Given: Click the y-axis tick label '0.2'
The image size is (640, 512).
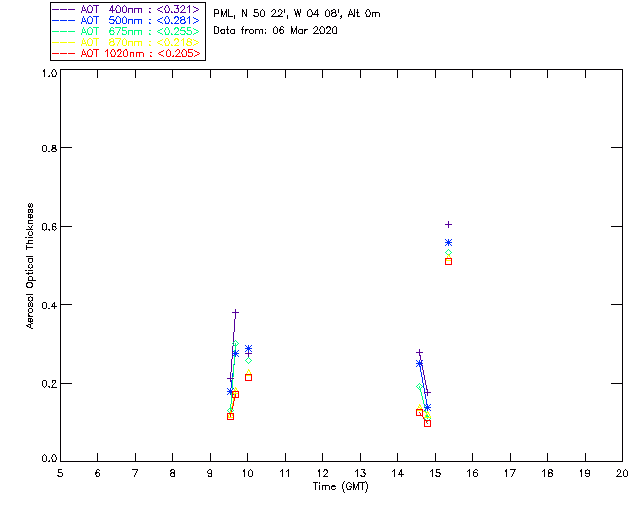Looking at the screenshot, I should [x=49, y=384].
